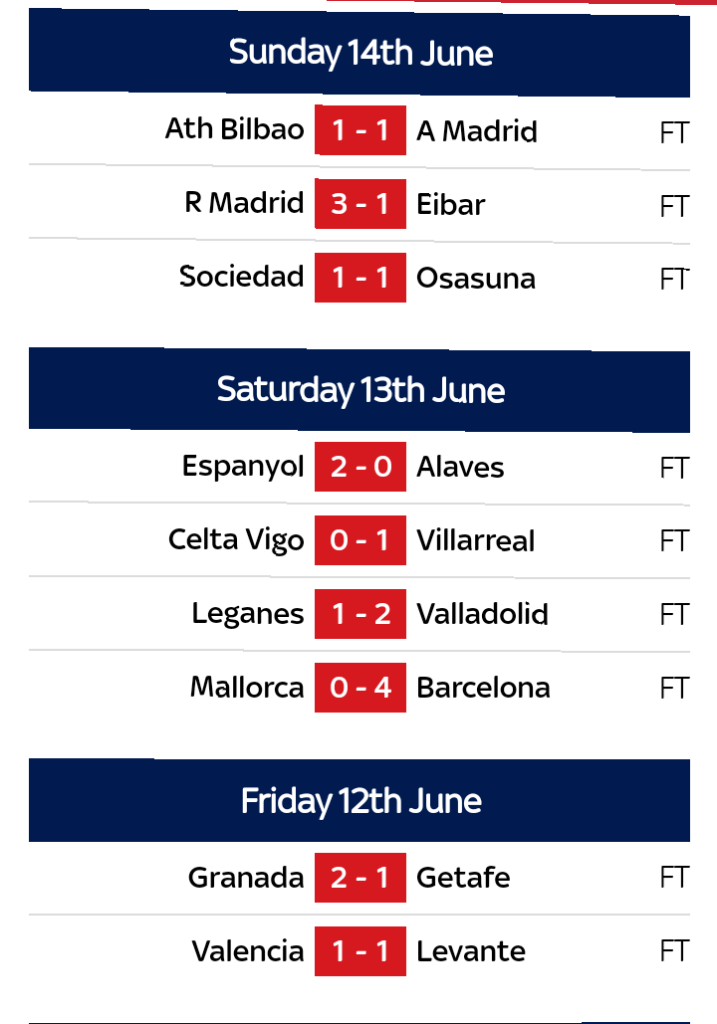Select the Ath Bilbao team name
Screen dimensions: 717x1024
pyautogui.click(x=234, y=130)
